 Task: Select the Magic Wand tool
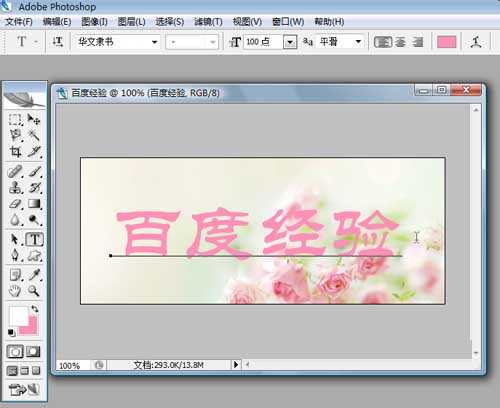[x=34, y=135]
